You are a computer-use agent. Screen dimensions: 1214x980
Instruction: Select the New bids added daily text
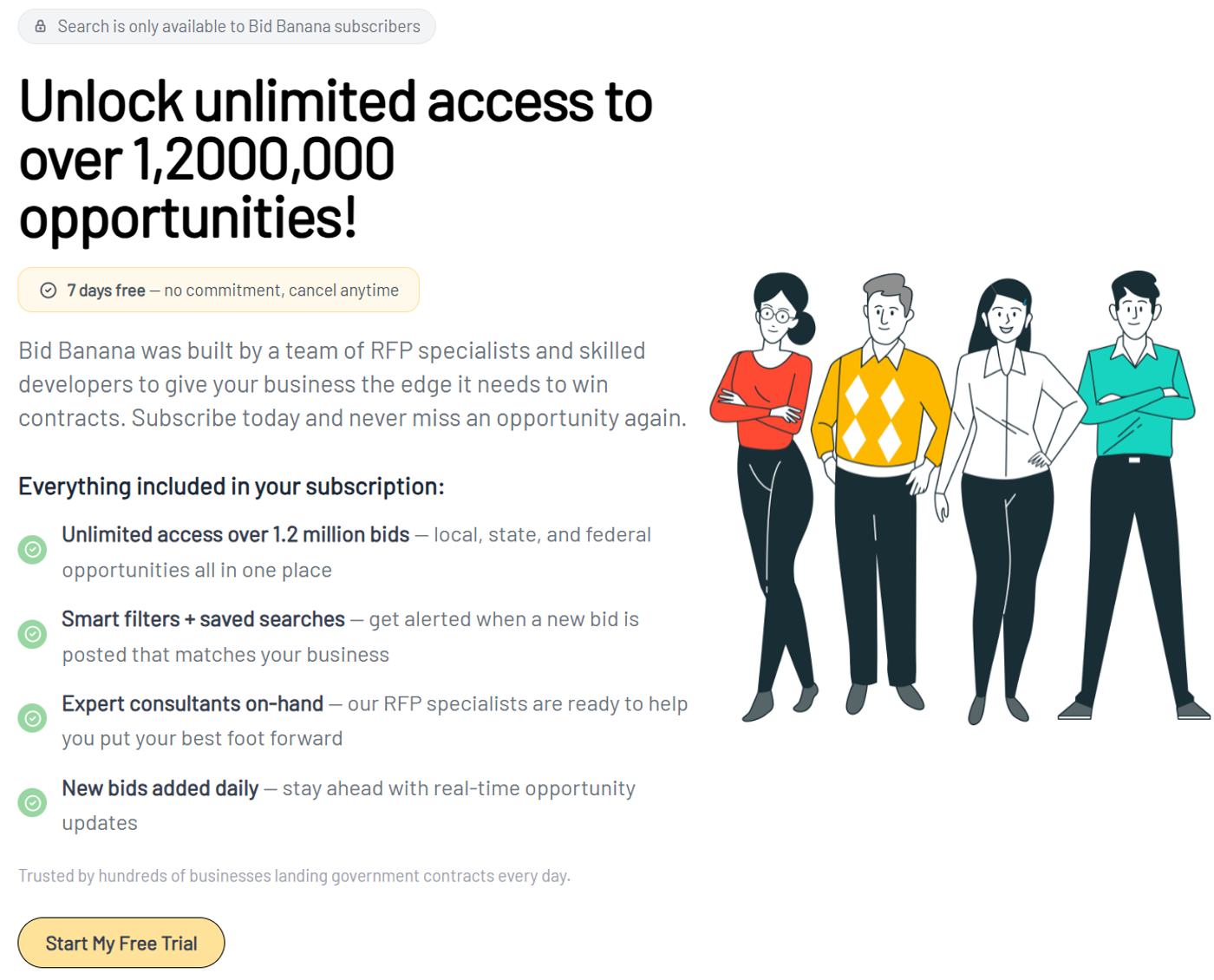[160, 787]
